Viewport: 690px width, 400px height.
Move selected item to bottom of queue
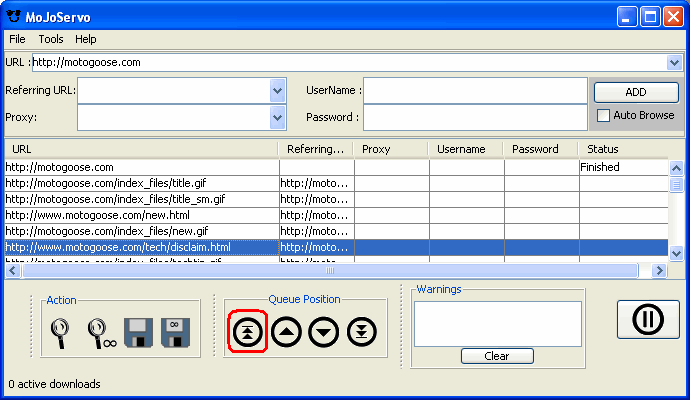pos(362,332)
